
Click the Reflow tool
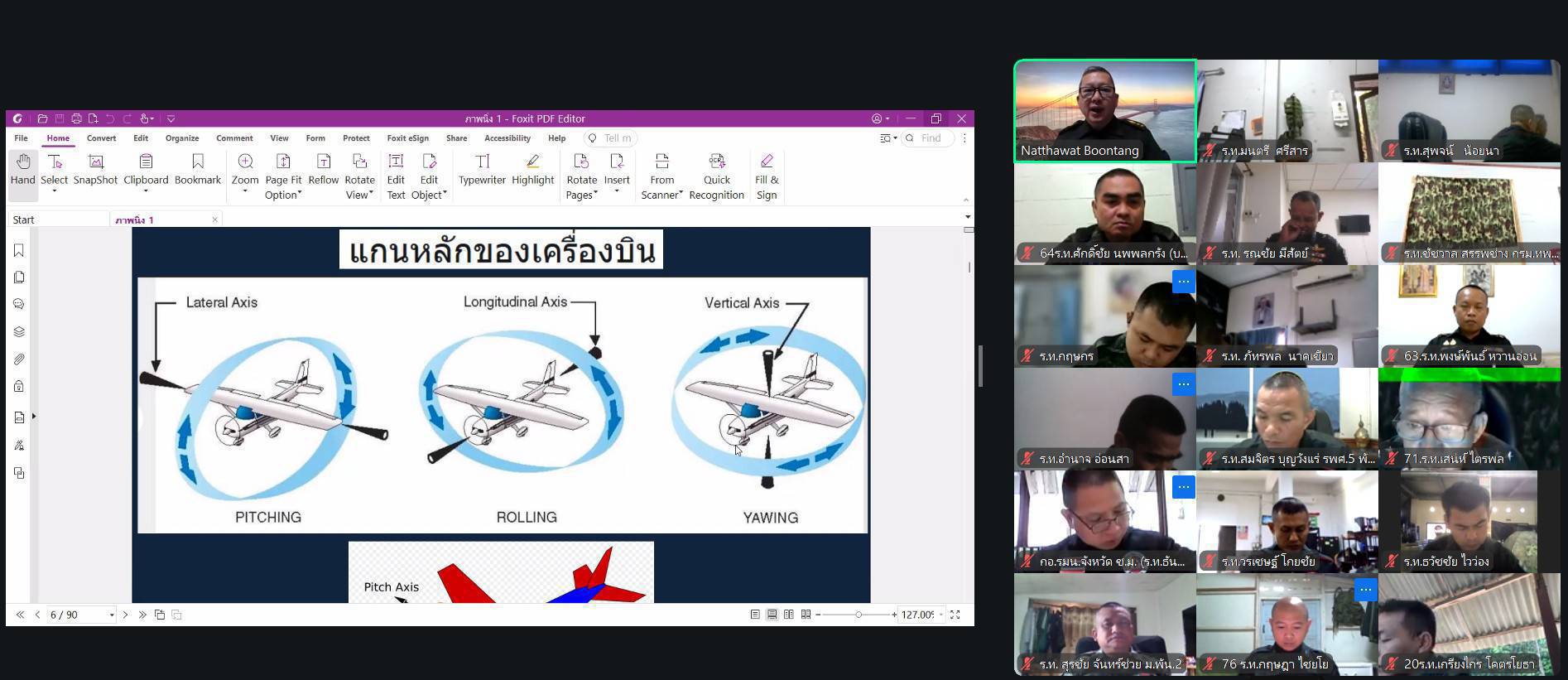tap(323, 169)
